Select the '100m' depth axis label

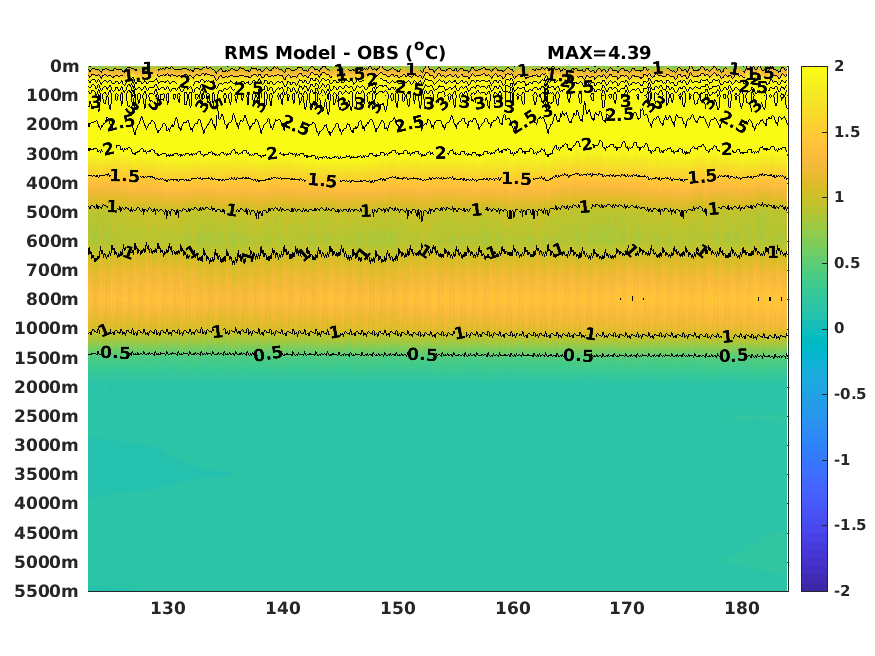52,95
